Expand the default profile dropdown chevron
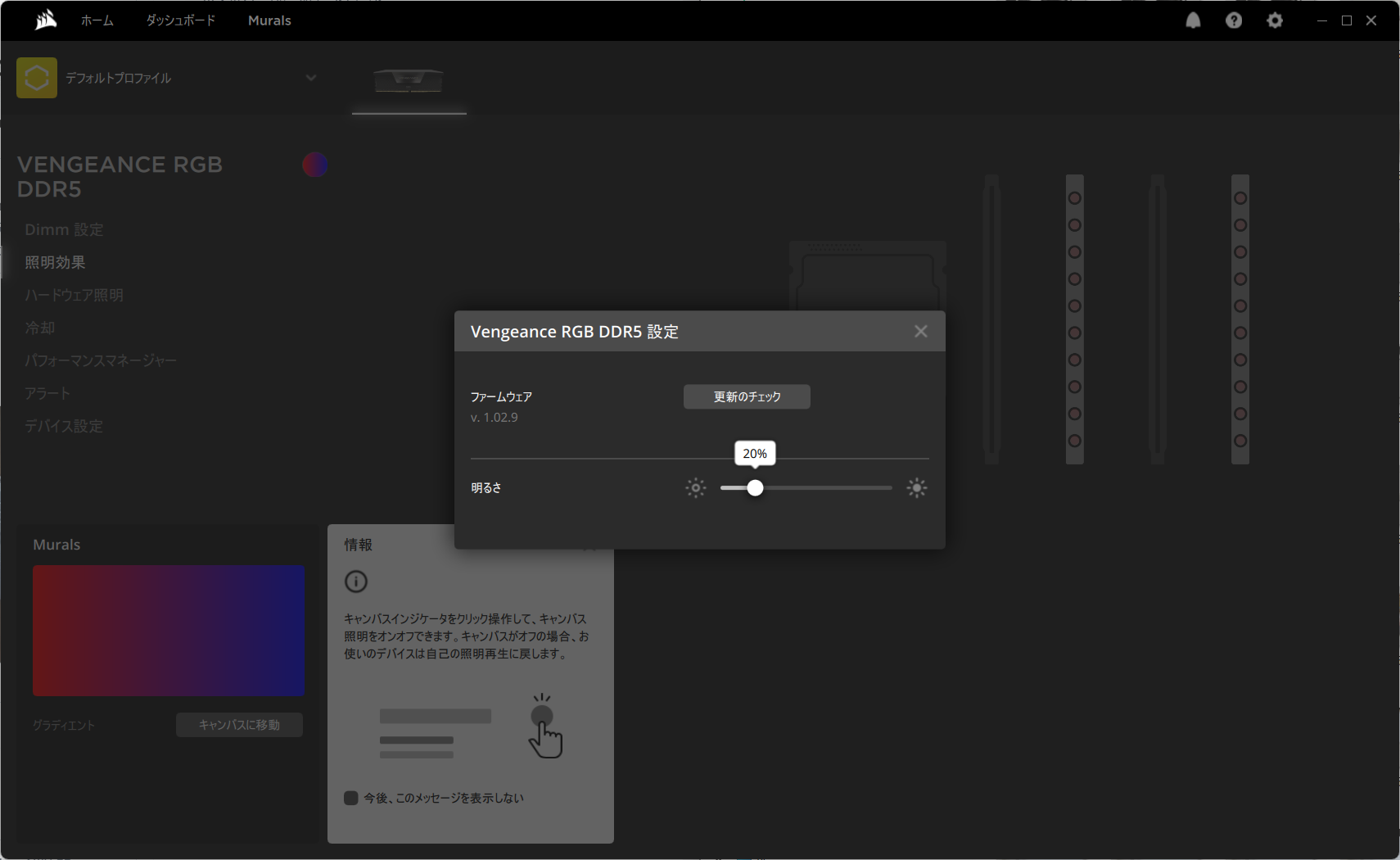 click(x=311, y=78)
